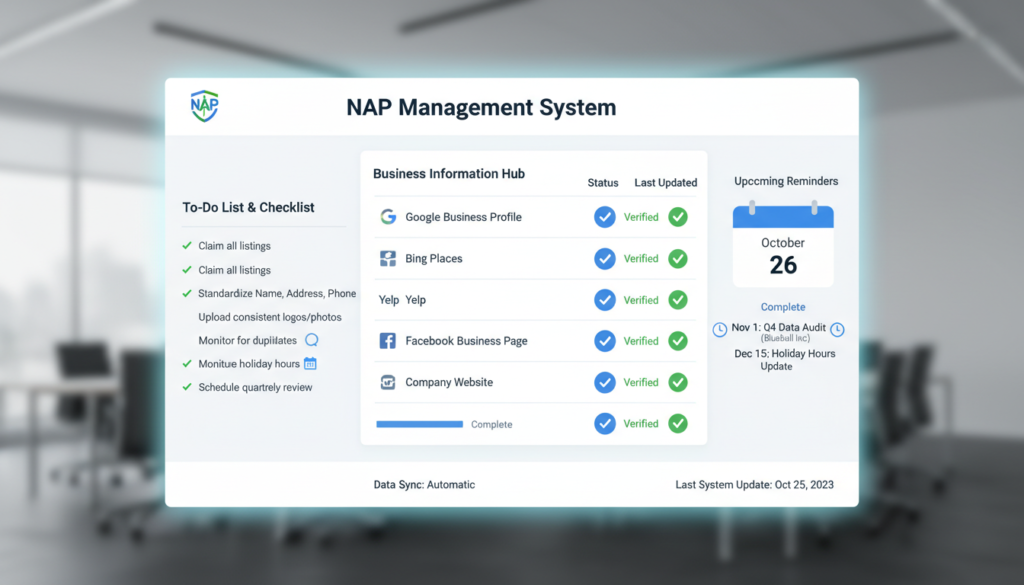
Task: Click the Google Business Profile icon
Action: (x=389, y=216)
